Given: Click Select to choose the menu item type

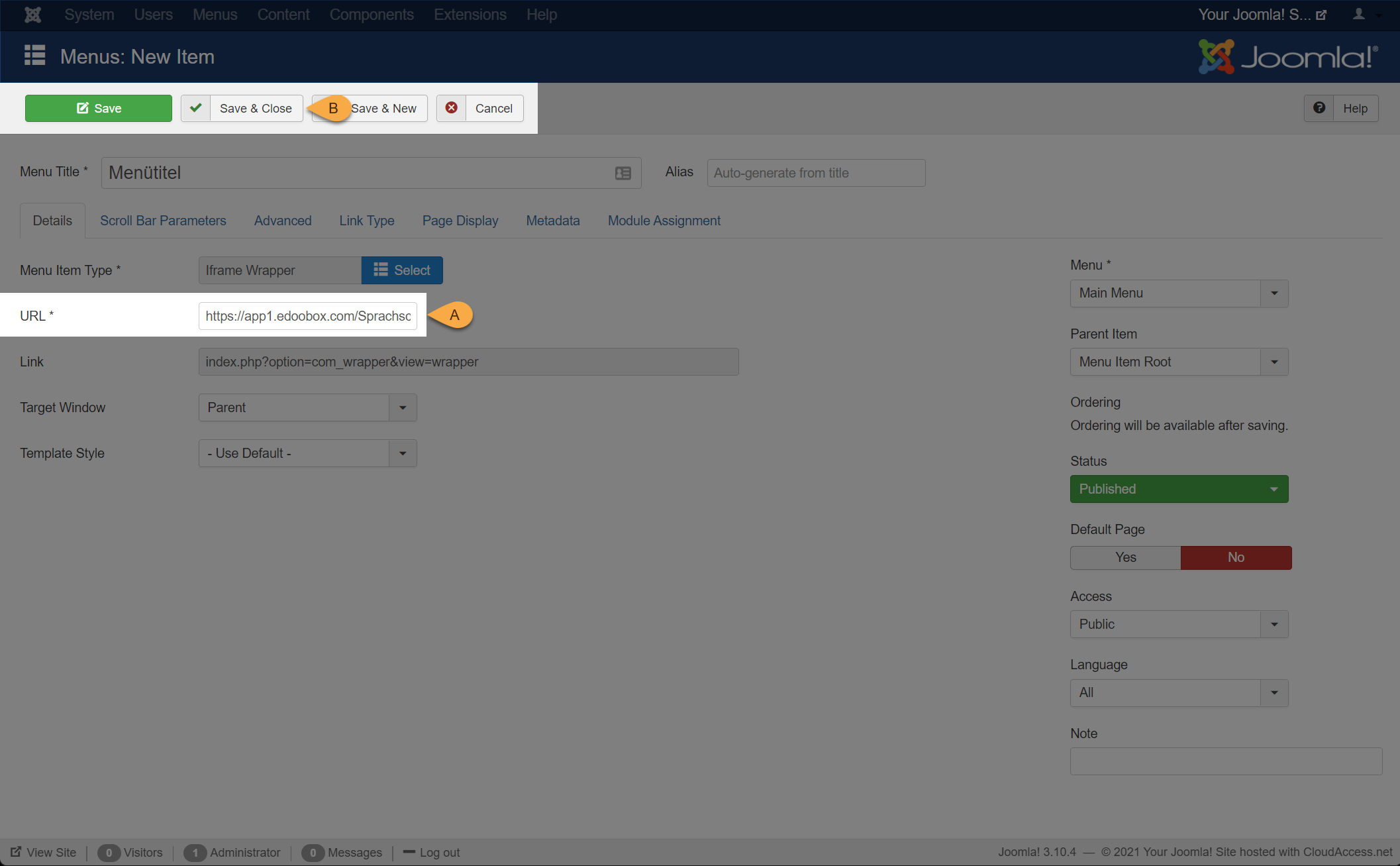Looking at the screenshot, I should 402,270.
